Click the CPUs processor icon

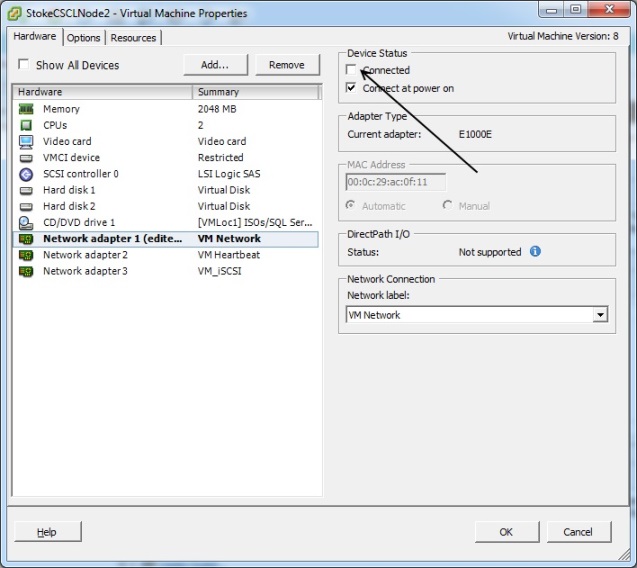[x=26, y=125]
